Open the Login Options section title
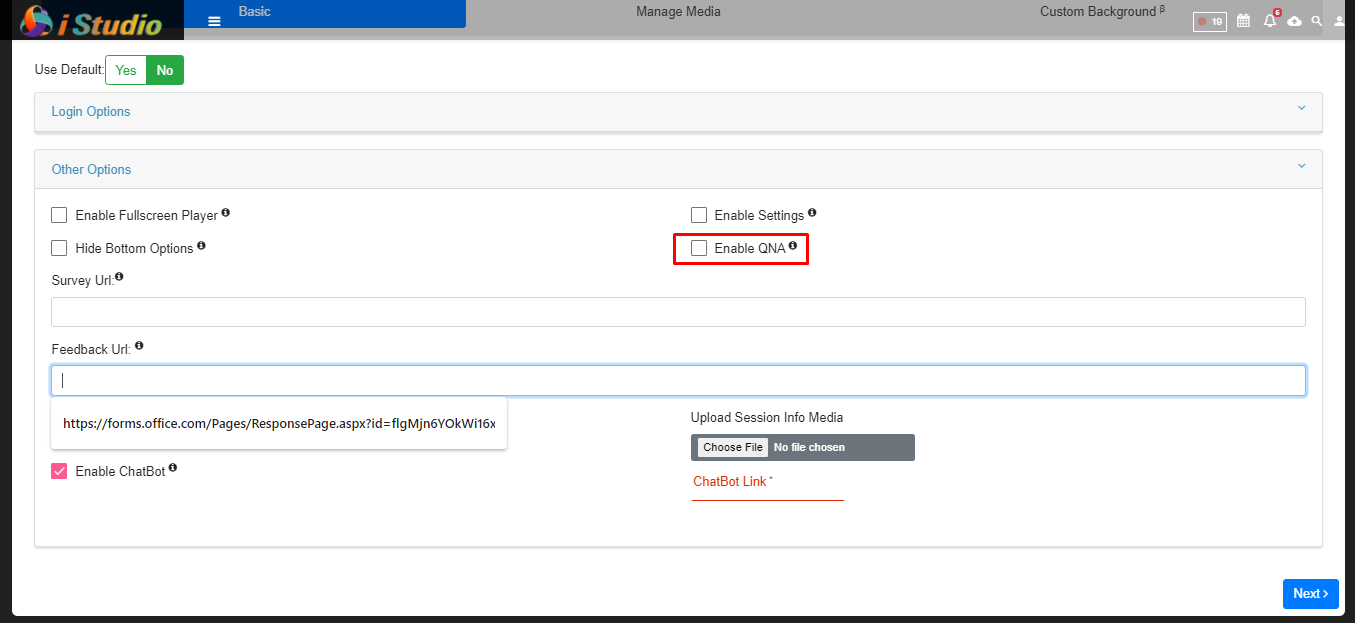This screenshot has height=623, width=1355. pyautogui.click(x=91, y=111)
